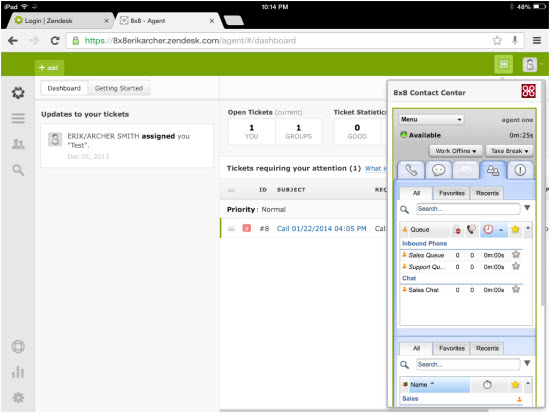Image resolution: width=550 pixels, height=413 pixels.
Task: Click the queue Search field
Action: (x=468, y=209)
